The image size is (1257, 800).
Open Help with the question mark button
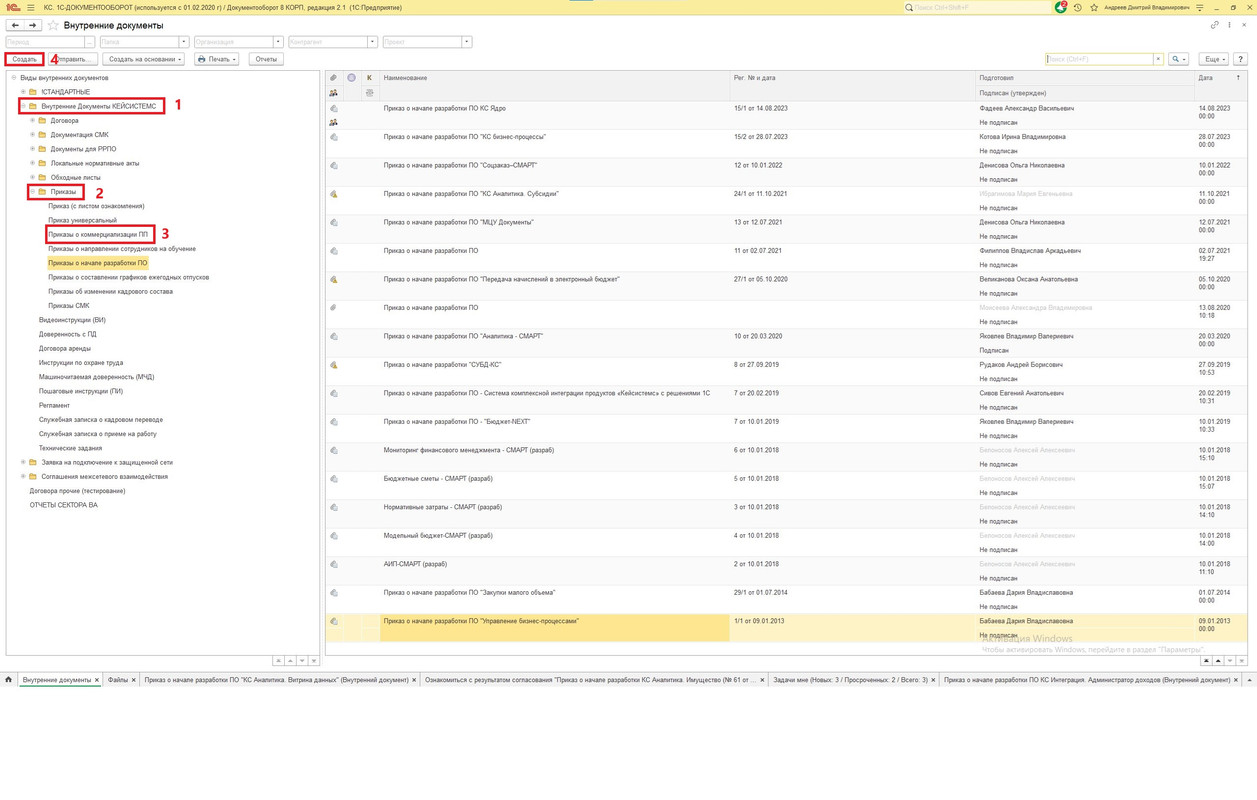(1240, 59)
